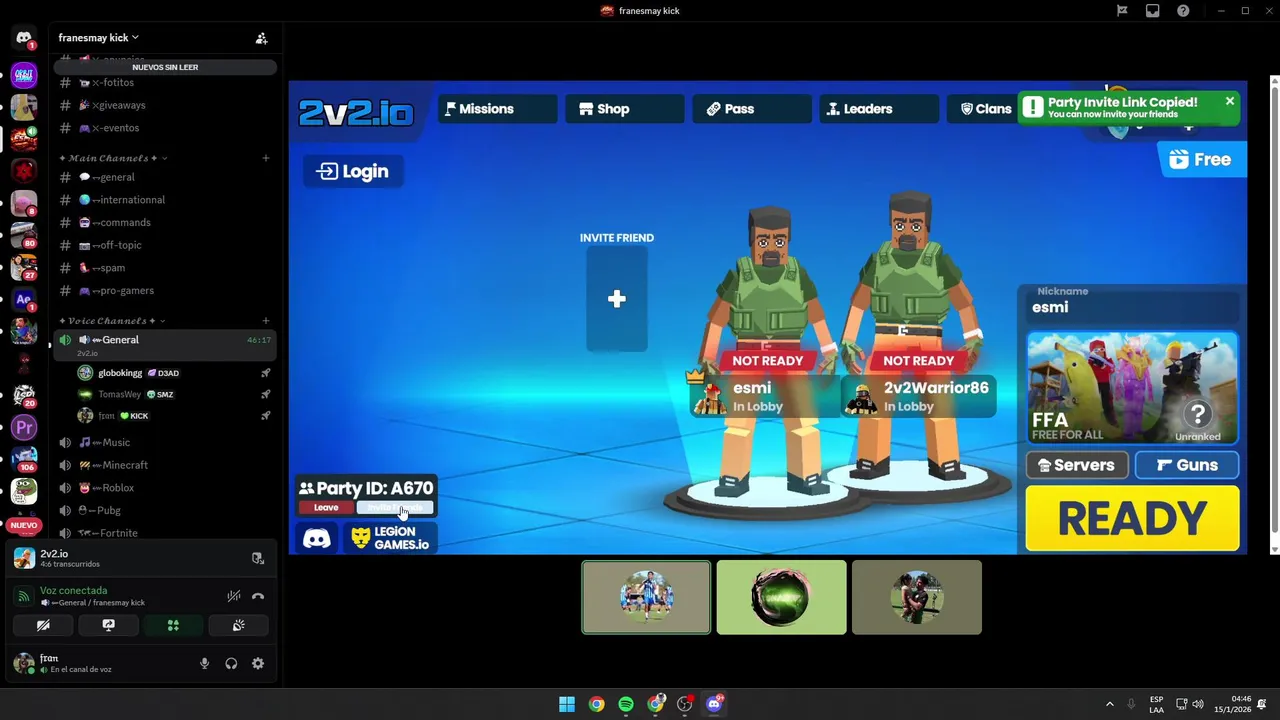Click the Free reward button
This screenshot has height=720, width=1280.
pyautogui.click(x=1202, y=160)
